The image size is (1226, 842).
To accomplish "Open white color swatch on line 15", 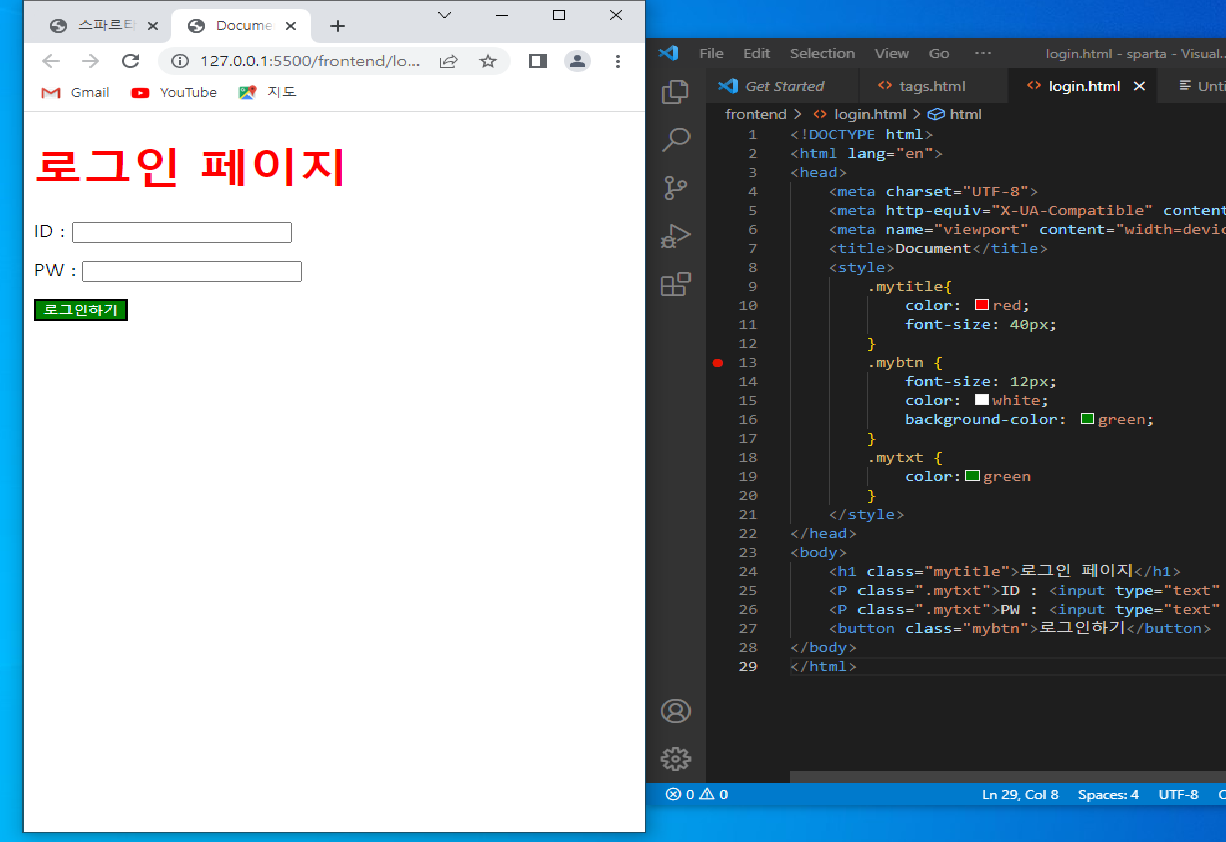I will pyautogui.click(x=981, y=400).
